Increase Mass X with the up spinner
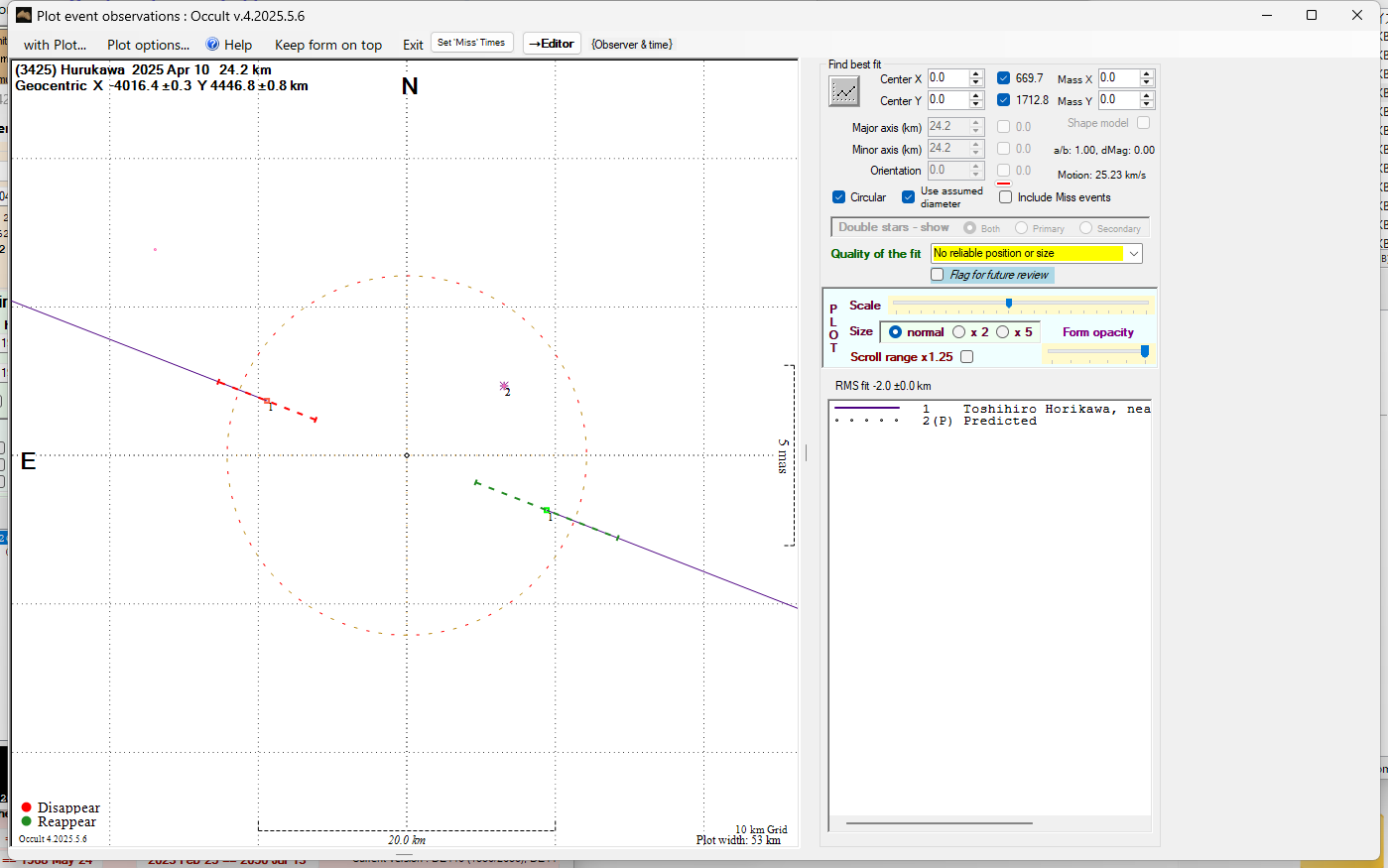Viewport: 1388px width, 868px height. point(1147,73)
